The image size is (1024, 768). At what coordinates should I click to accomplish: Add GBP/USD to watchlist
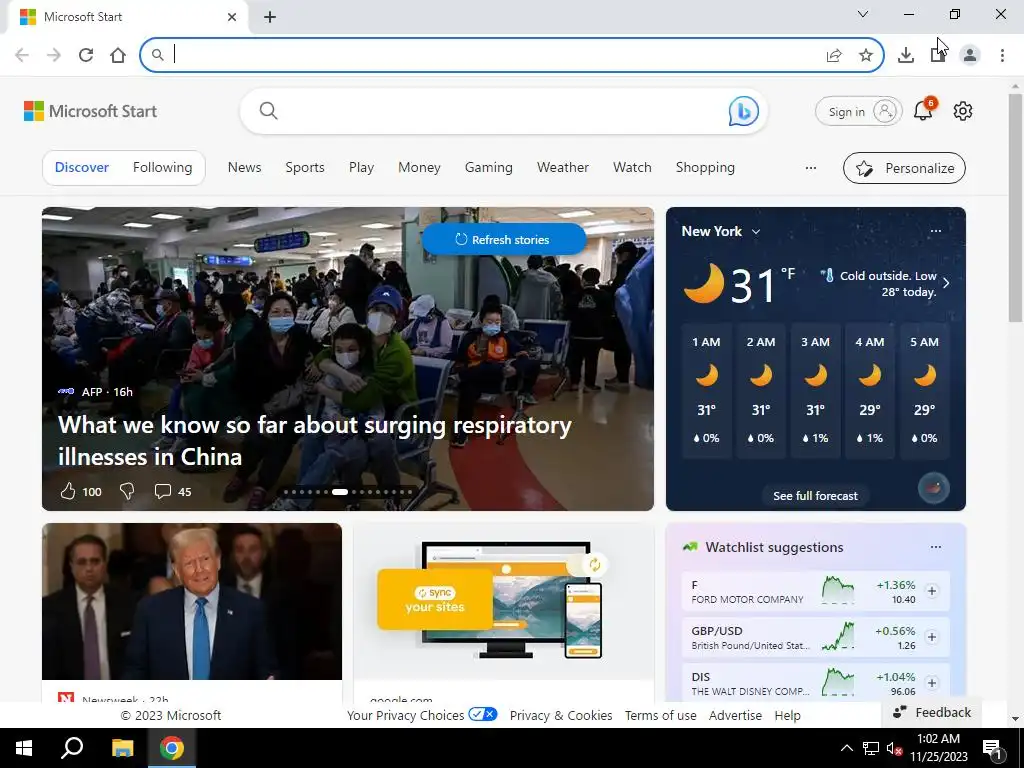[x=932, y=637]
